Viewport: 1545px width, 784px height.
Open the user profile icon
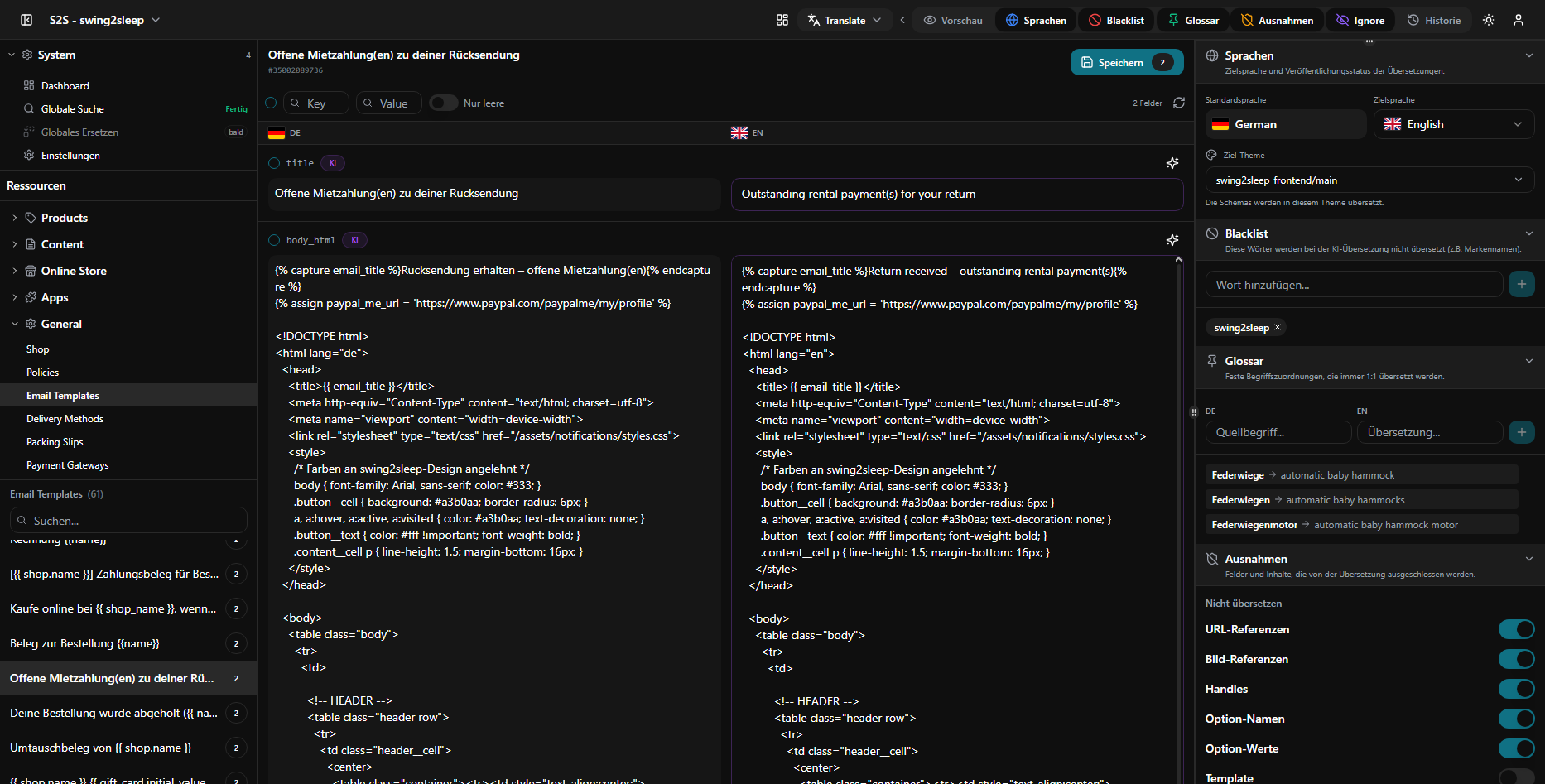[x=1519, y=20]
